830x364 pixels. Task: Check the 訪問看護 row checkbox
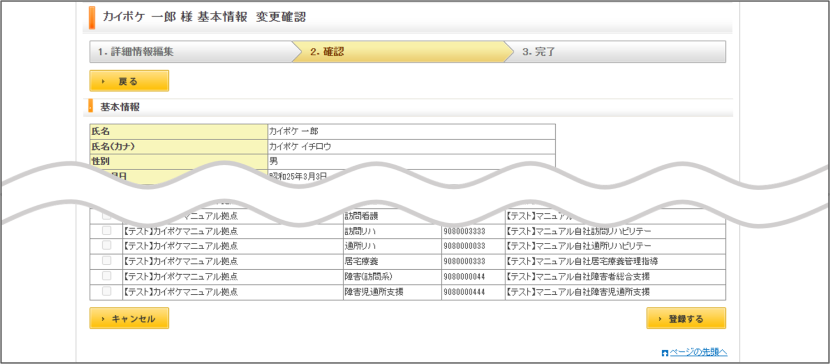[x=106, y=216]
